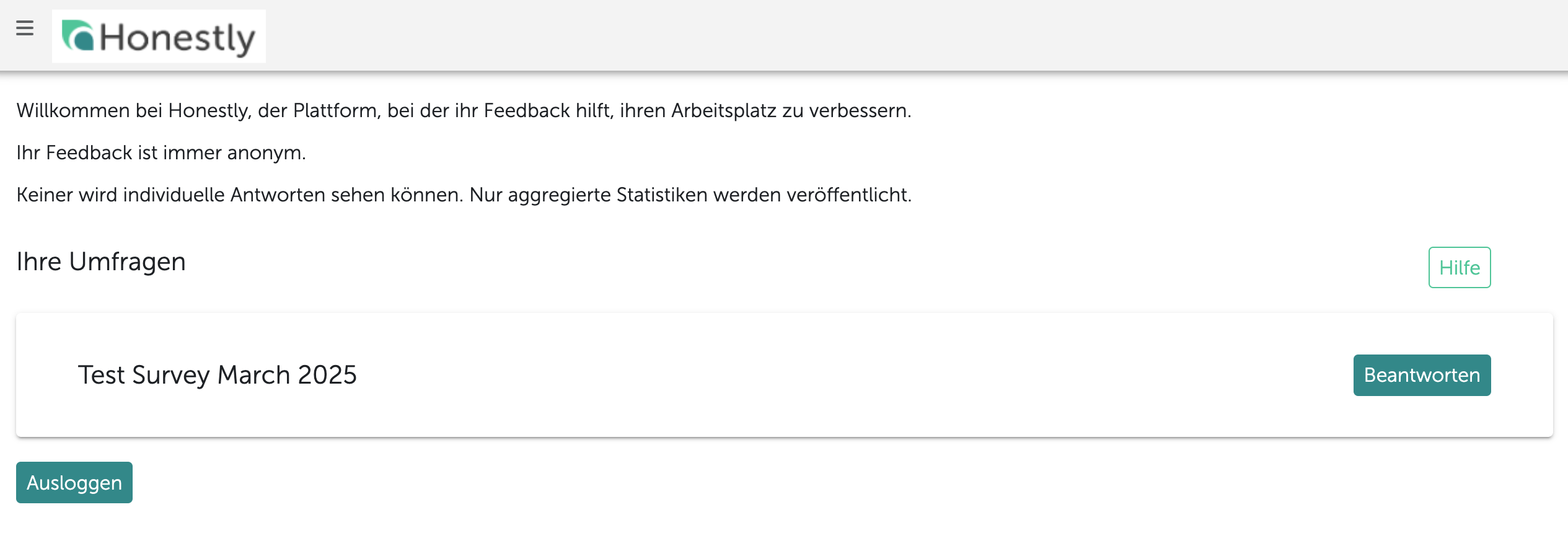Click the 'Keiner wird individuelle Antworten' sentence
Screen dimensions: 1568x533
click(x=464, y=195)
